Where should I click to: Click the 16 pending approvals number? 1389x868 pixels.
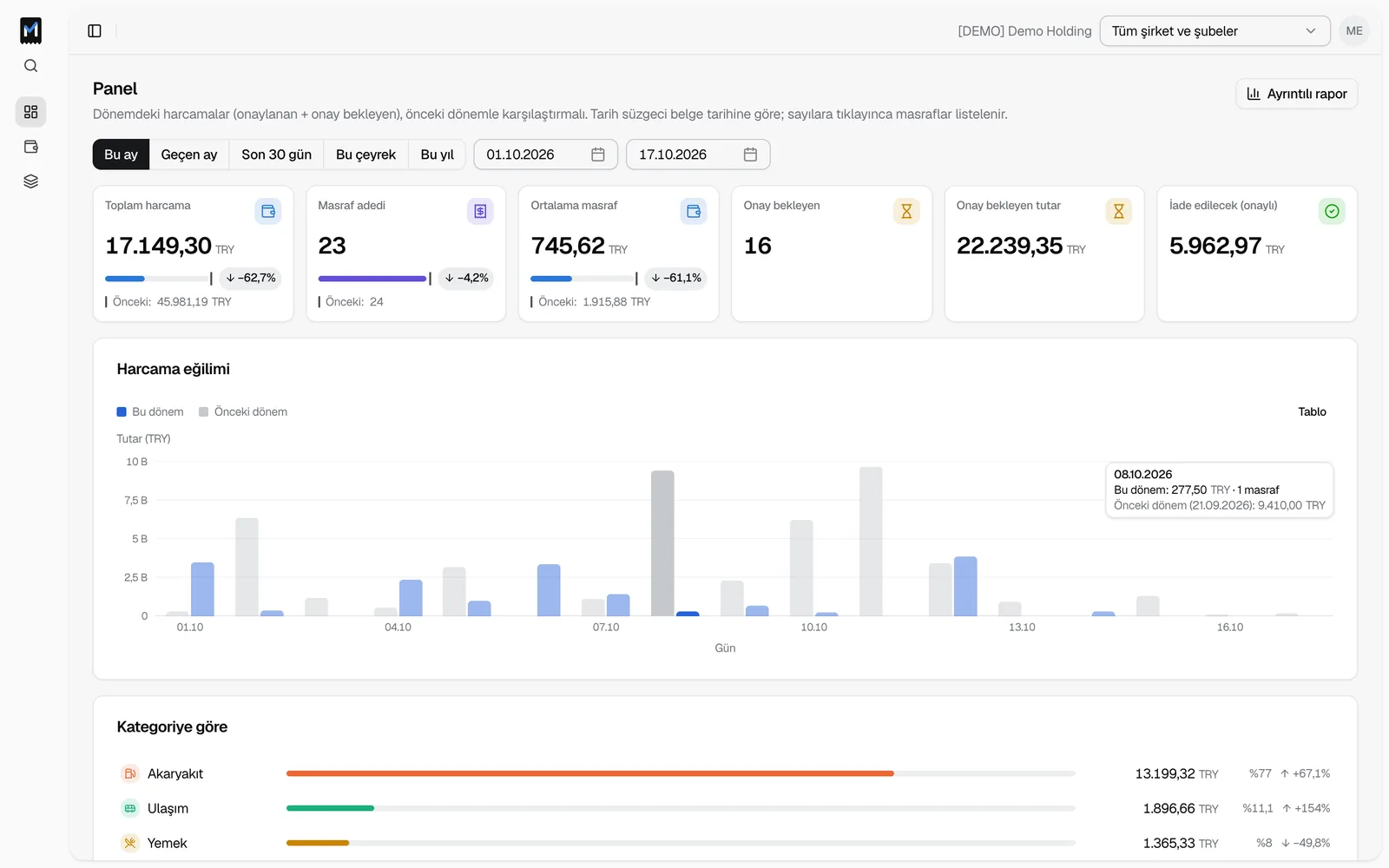pyautogui.click(x=758, y=246)
